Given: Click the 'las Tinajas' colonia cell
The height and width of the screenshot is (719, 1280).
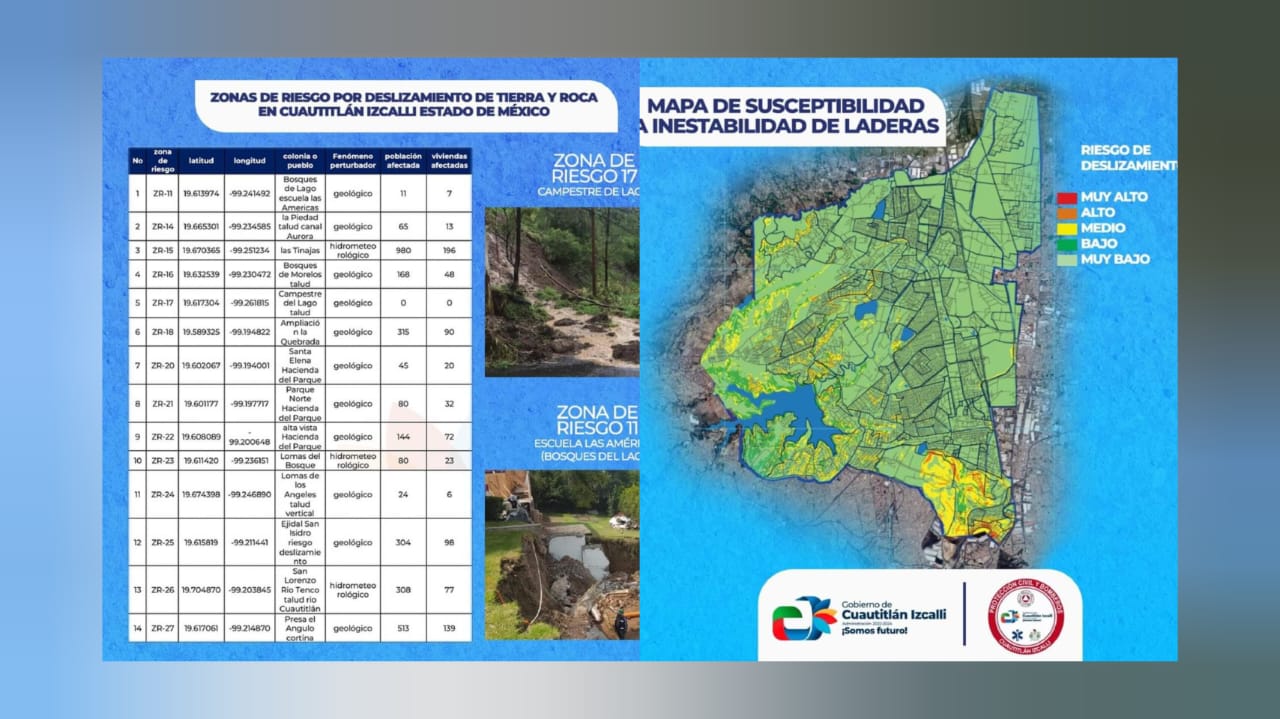Looking at the screenshot, I should click(x=301, y=250).
